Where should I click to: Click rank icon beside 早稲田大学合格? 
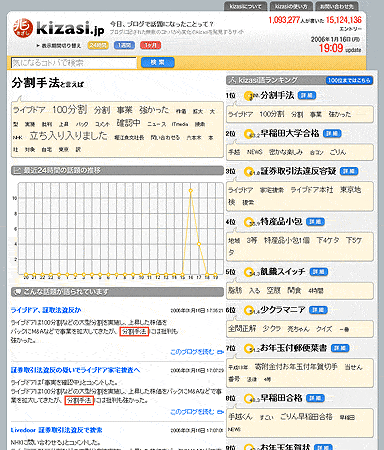[x=249, y=134]
